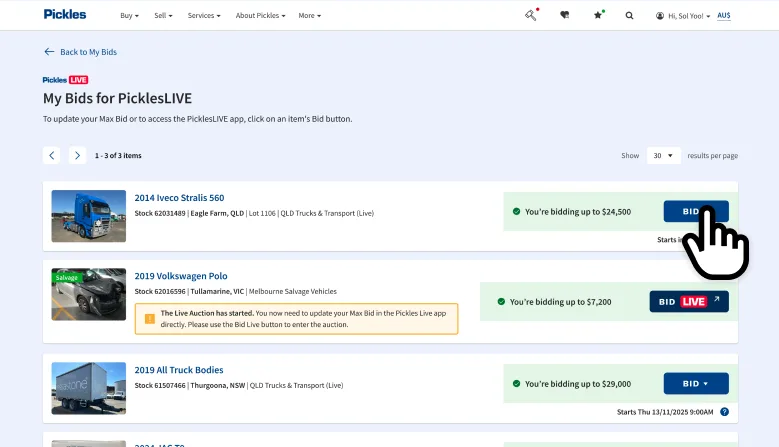Screen dimensions: 779x447
Task: Open BID dropdown for 2019 All Truck Bodies
Action: point(696,383)
